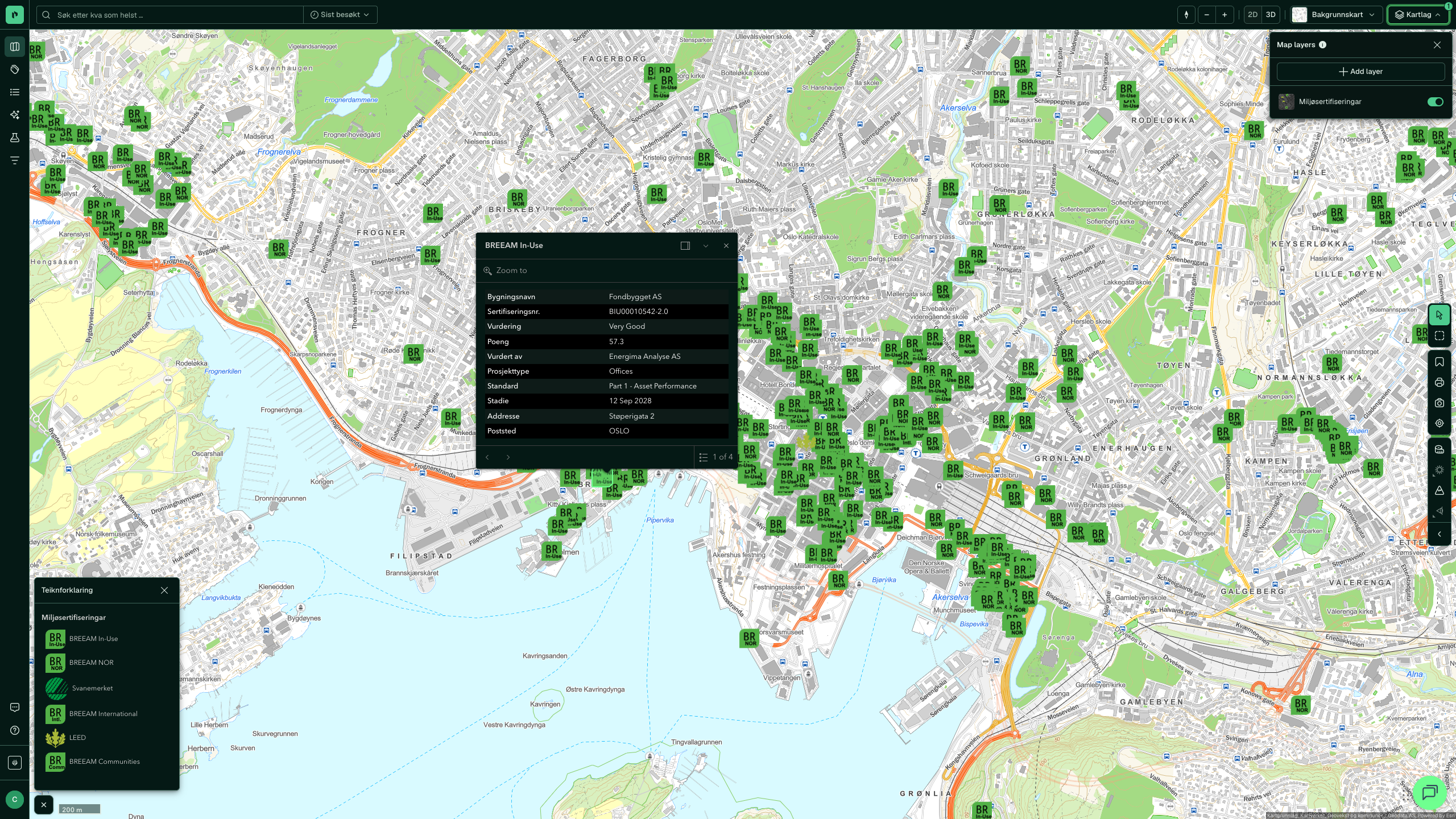
Task: Click the date value '12 Sep 2028'
Action: tap(630, 401)
